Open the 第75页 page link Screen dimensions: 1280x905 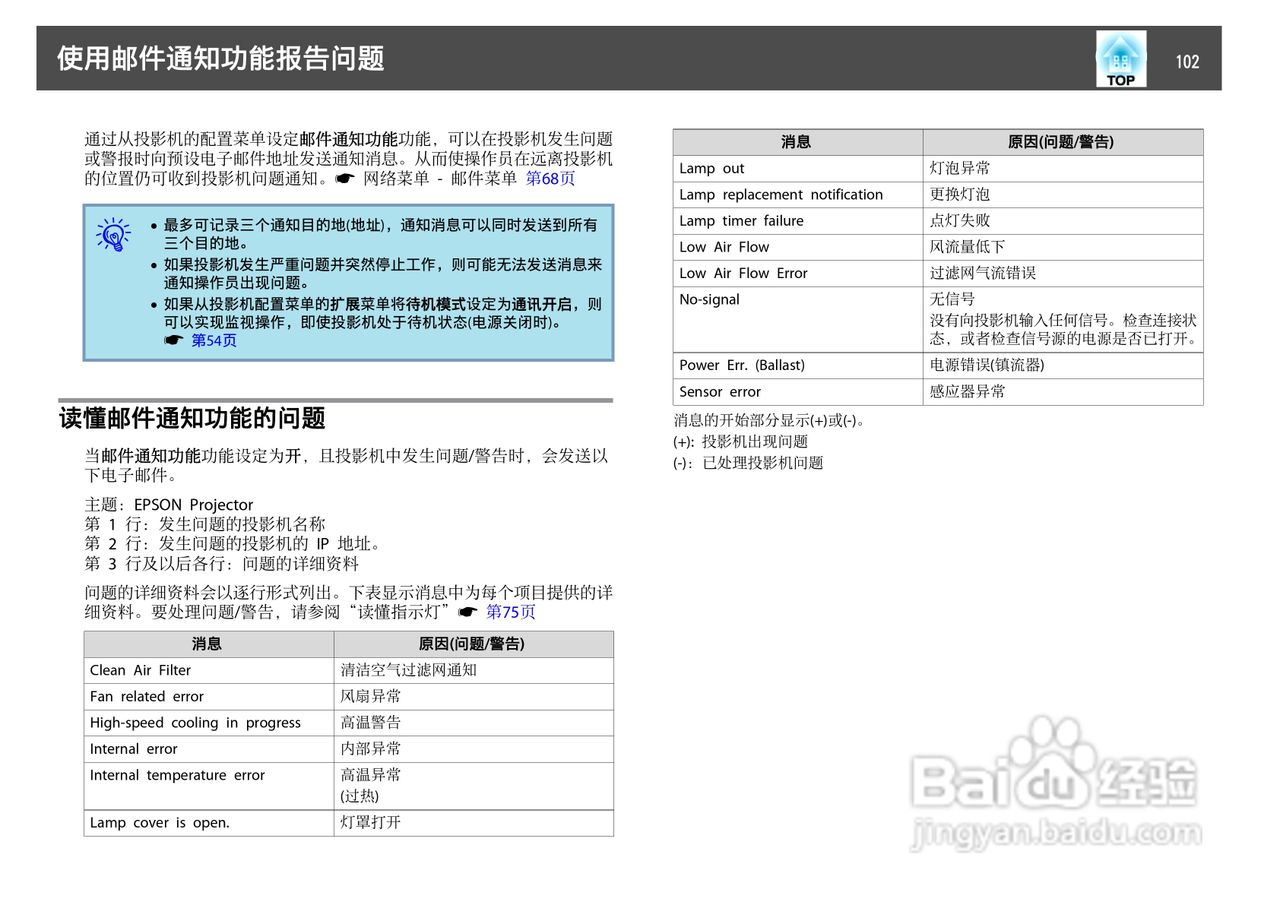pos(510,611)
